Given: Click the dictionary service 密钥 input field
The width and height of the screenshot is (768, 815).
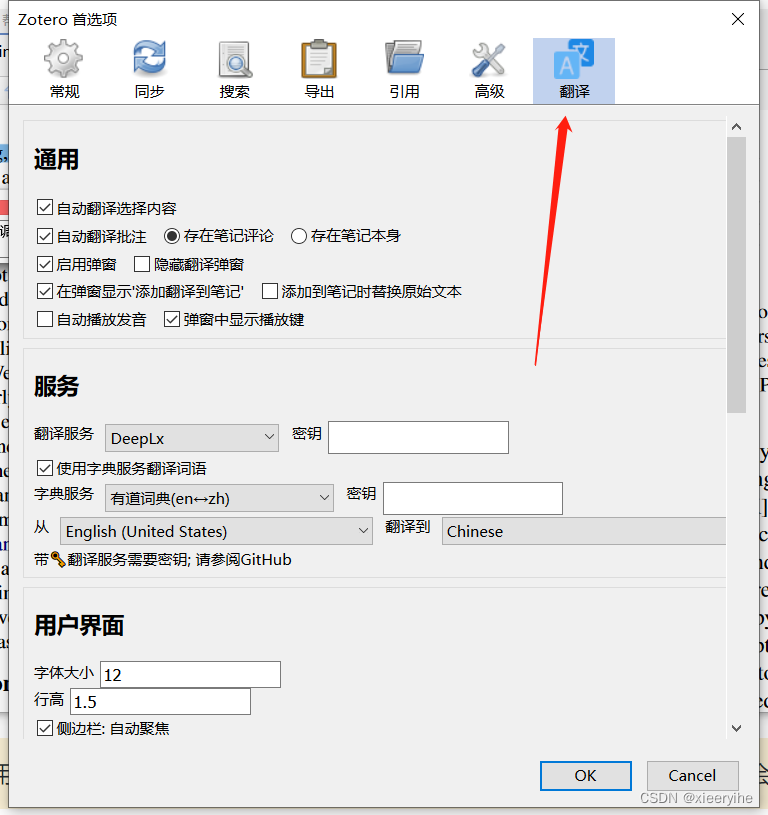Looking at the screenshot, I should [473, 498].
